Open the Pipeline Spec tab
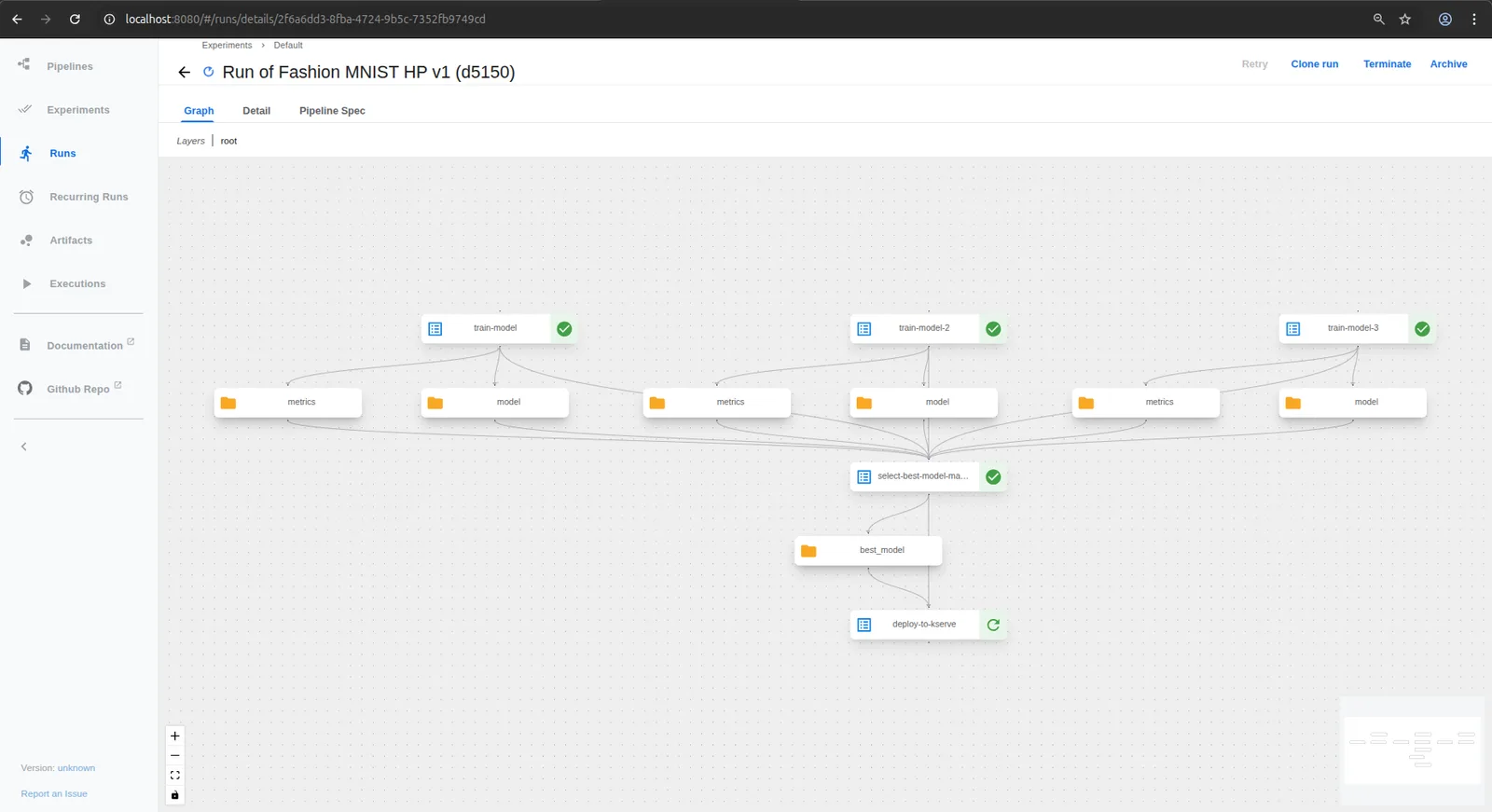The width and height of the screenshot is (1492, 812). click(x=332, y=111)
